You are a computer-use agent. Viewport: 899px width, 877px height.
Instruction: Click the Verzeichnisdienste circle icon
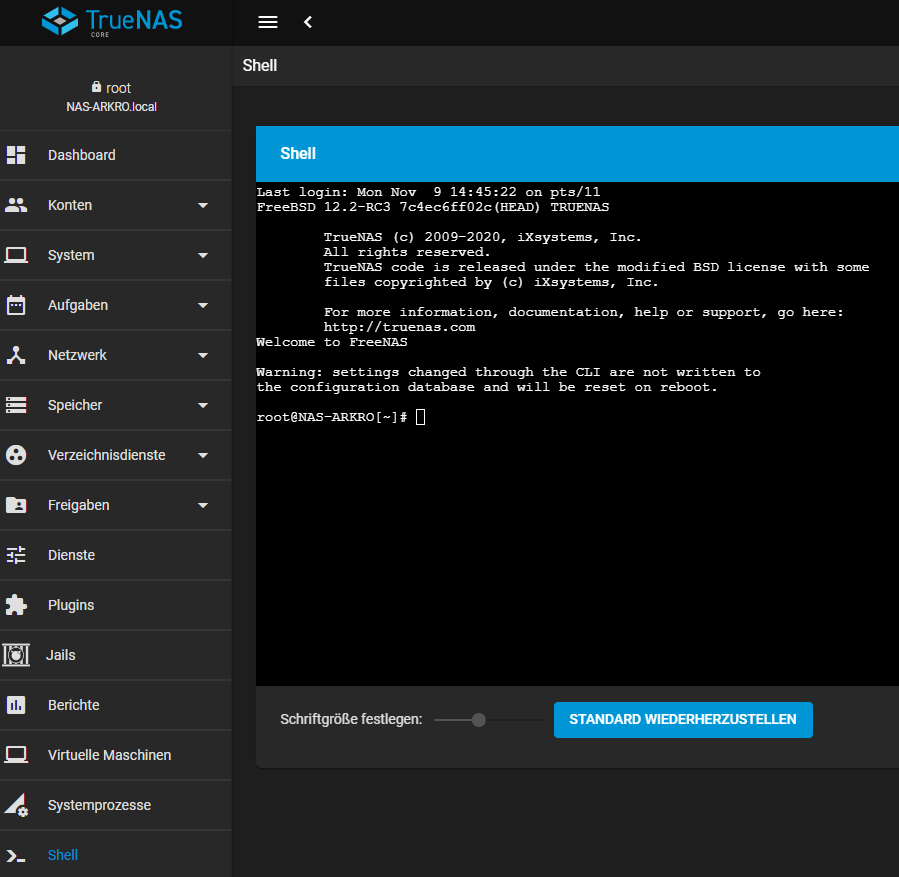tap(16, 455)
